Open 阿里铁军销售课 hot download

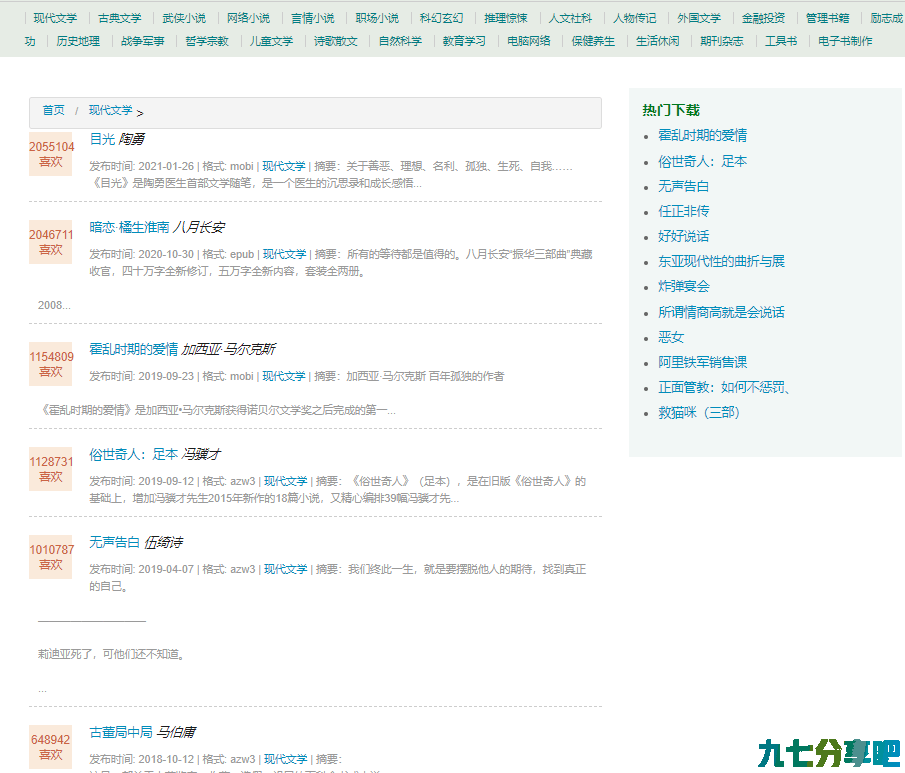pyautogui.click(x=702, y=362)
